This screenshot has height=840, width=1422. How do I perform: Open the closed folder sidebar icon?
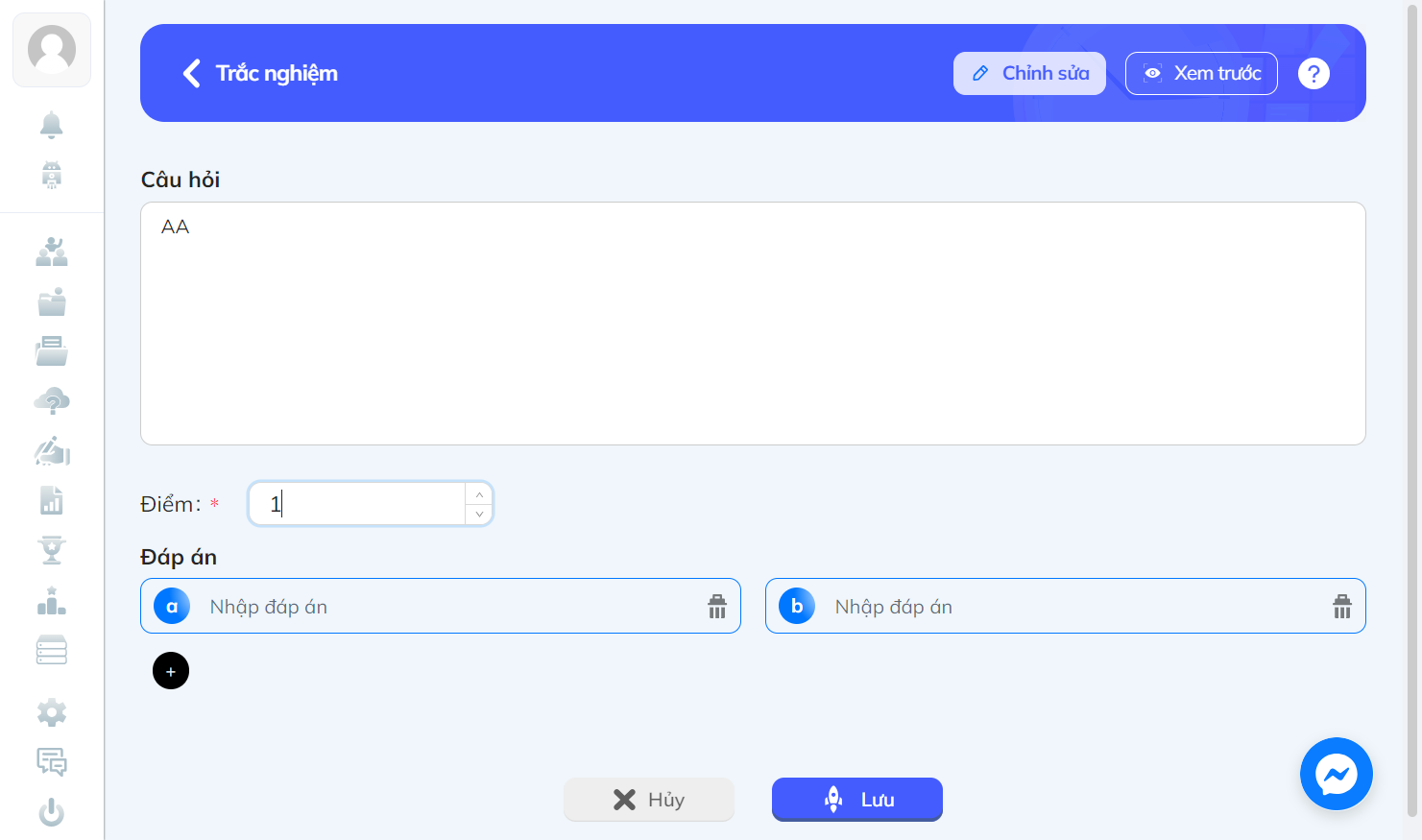[52, 302]
